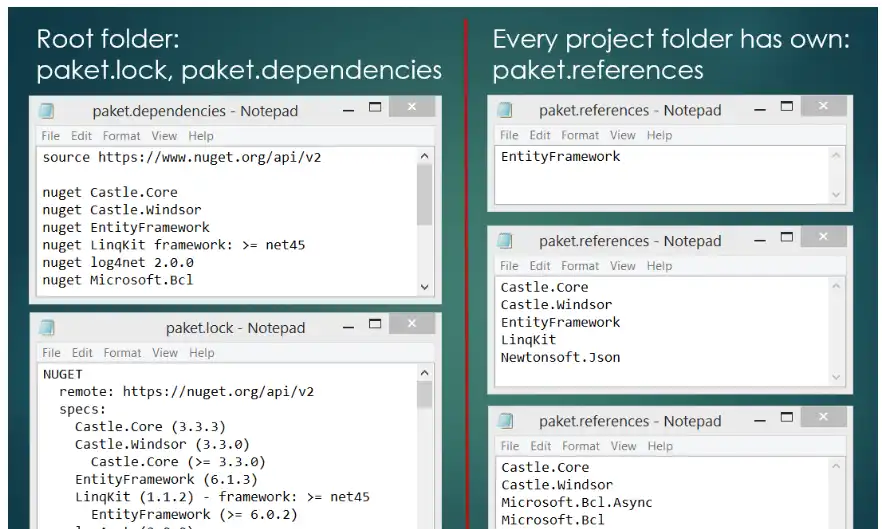Click 'Castle.Core (>= 3.3.0)' in paket.lock
882x529 pixels.
point(178,461)
